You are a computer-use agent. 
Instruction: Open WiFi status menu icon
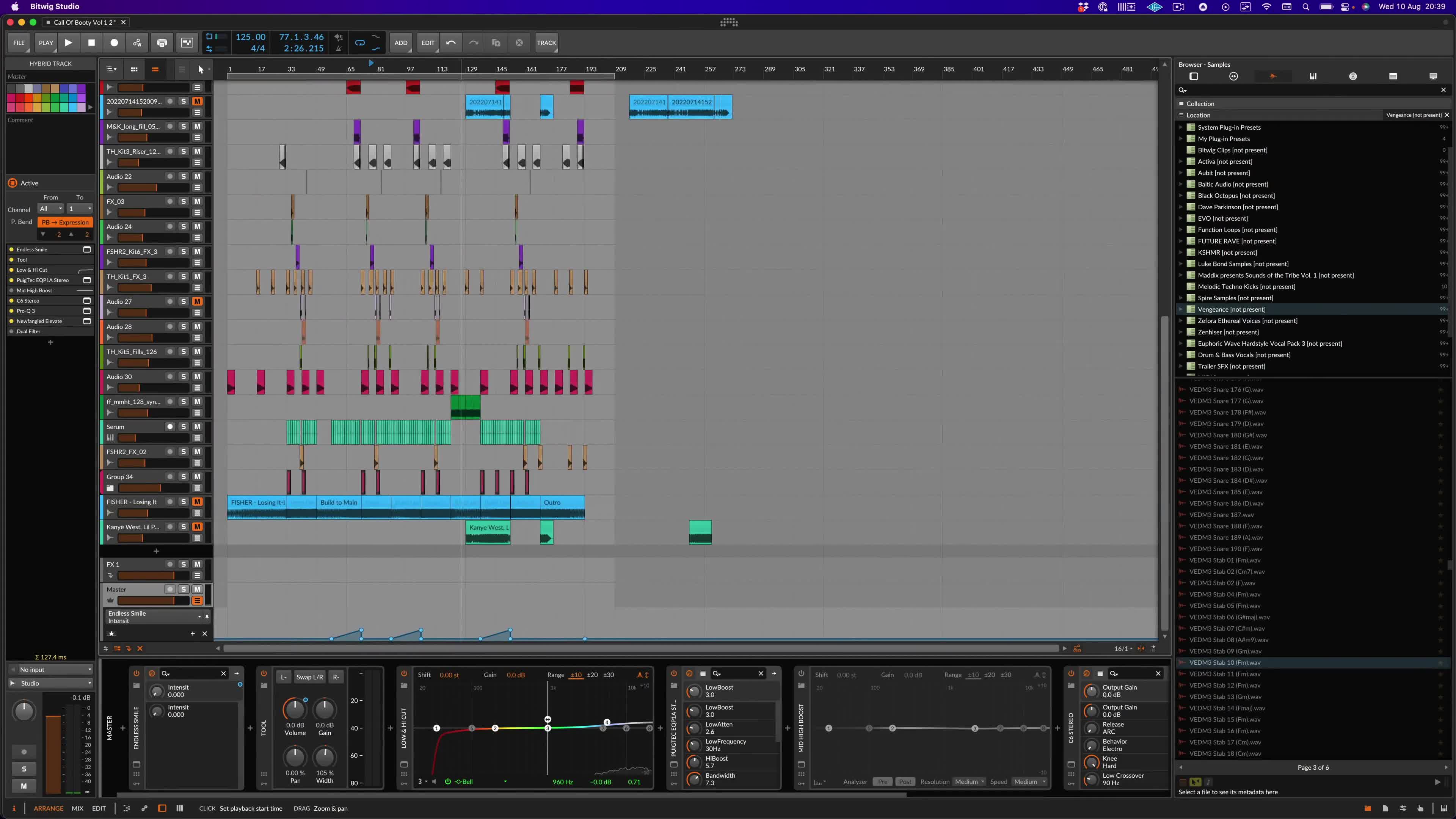(1267, 7)
